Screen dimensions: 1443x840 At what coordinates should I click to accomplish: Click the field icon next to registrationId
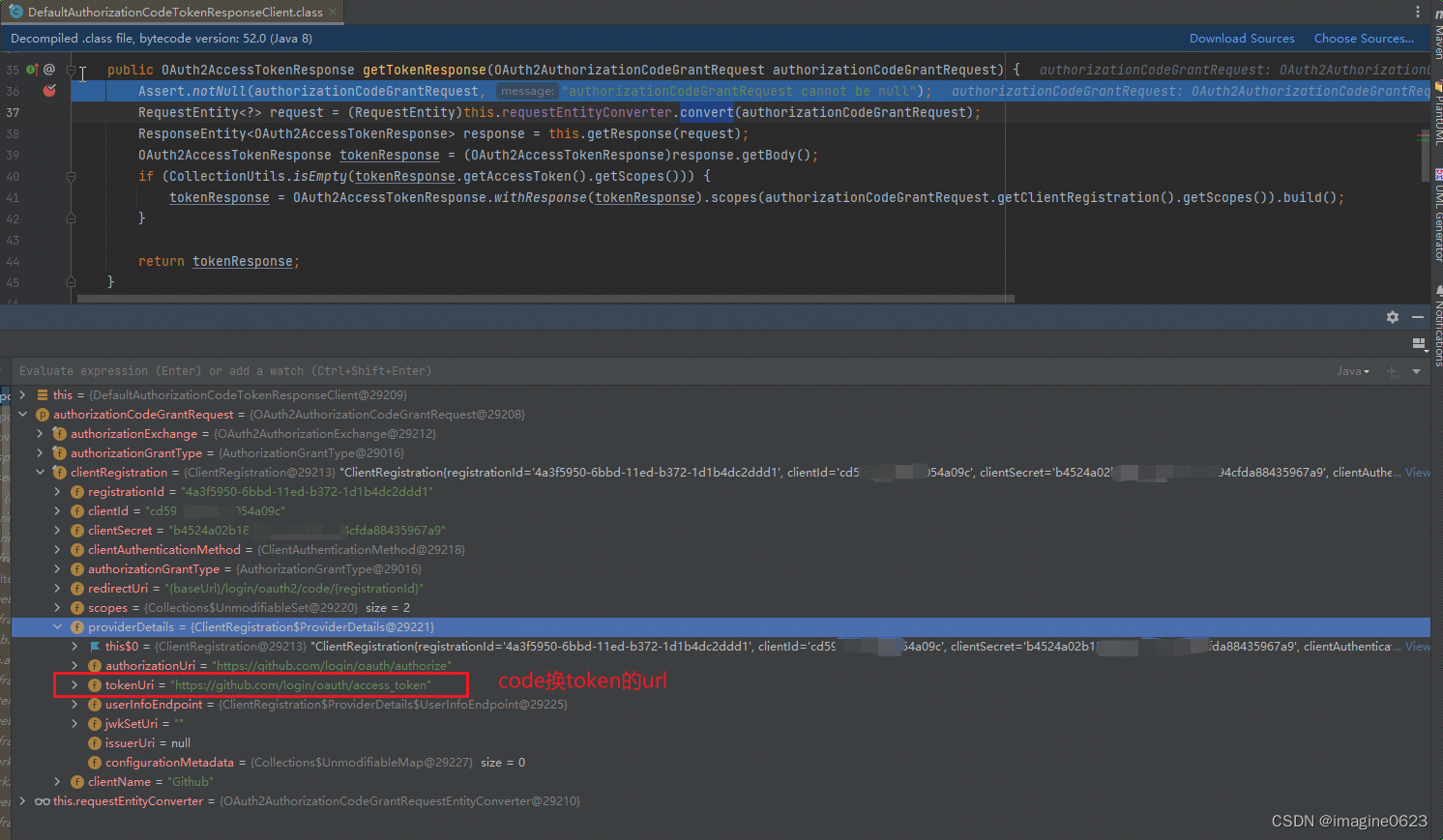pos(77,492)
